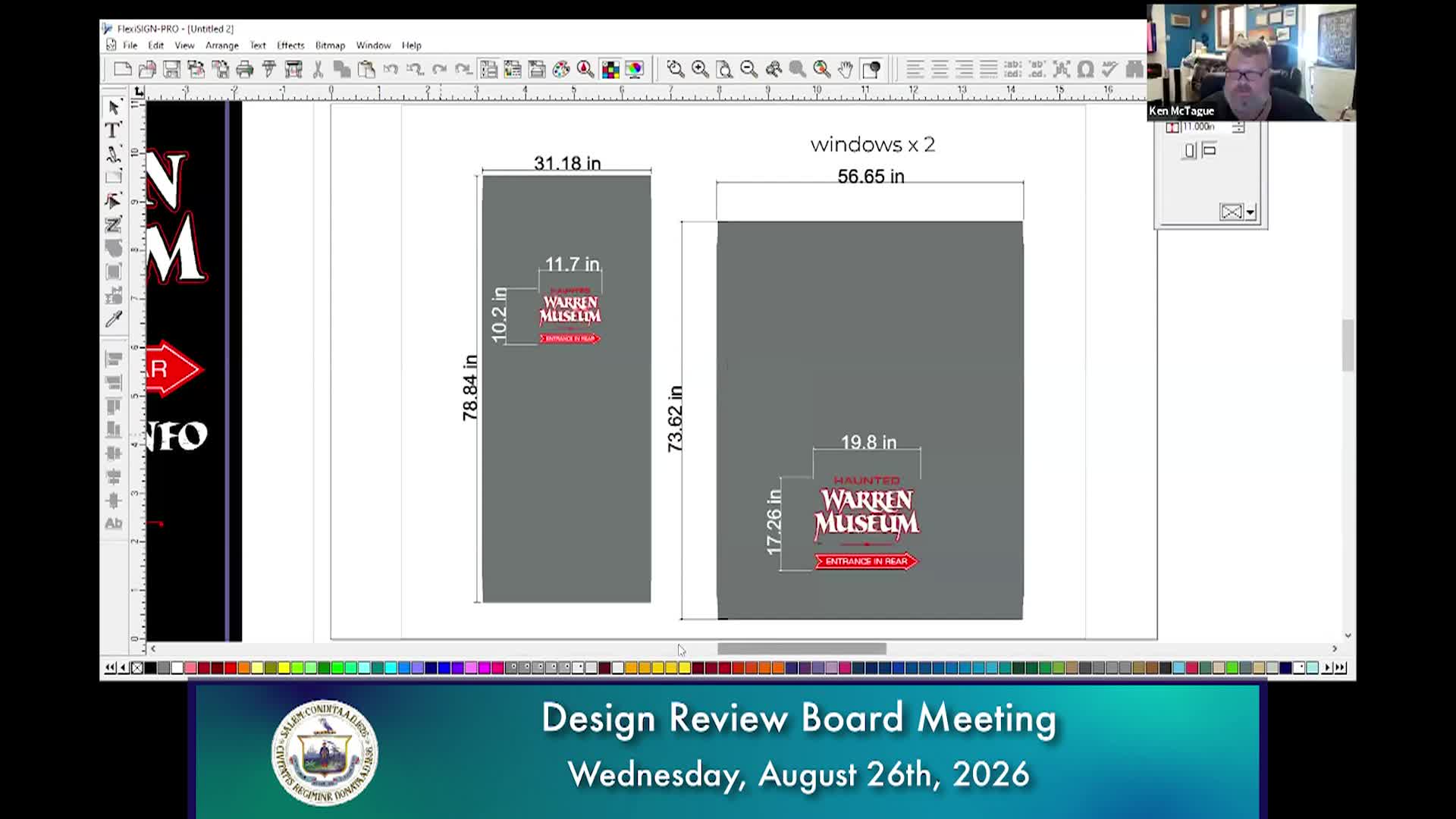
Task: Select the node edit arrow tool
Action: 114,201
